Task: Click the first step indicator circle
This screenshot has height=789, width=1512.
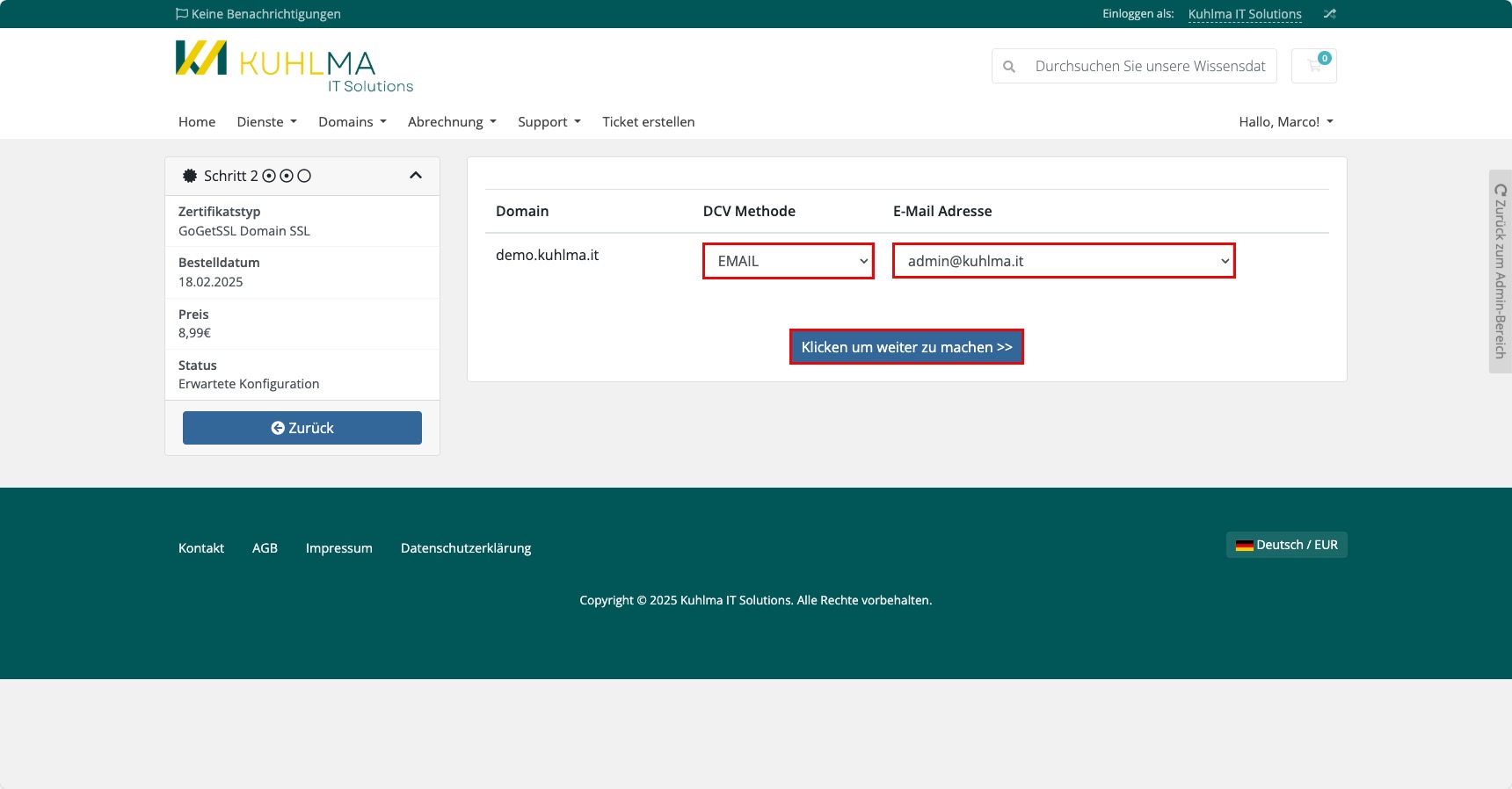Action: click(x=269, y=176)
